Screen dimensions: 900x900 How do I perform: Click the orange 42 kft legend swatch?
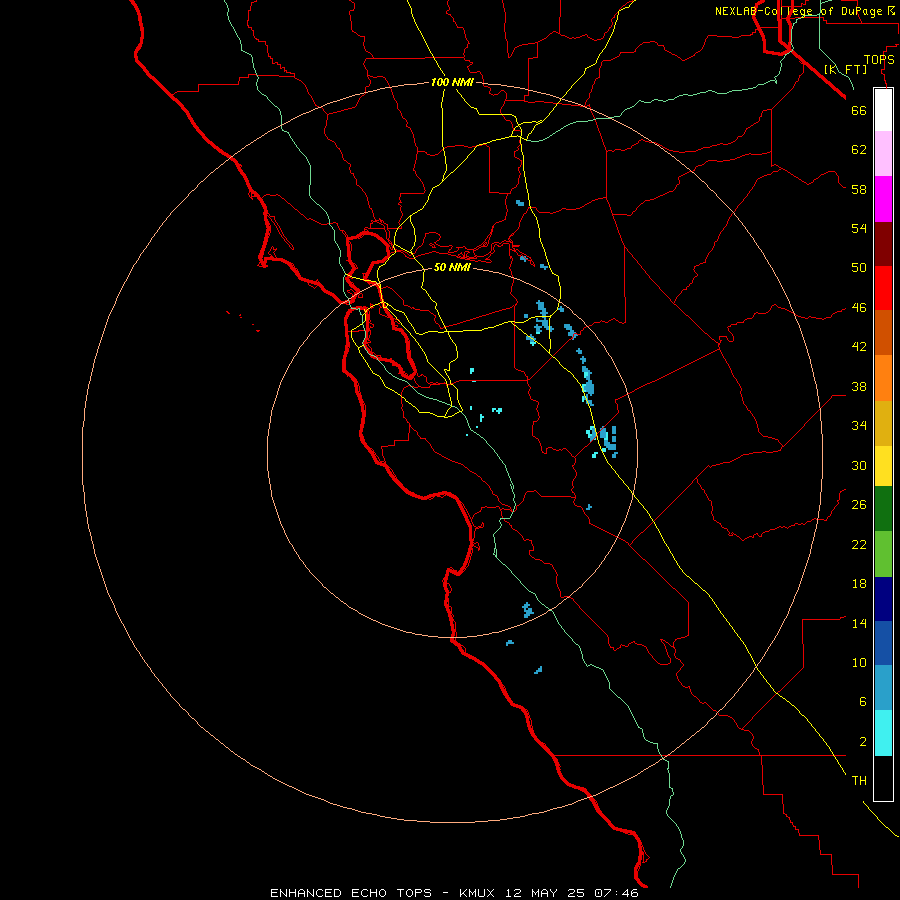click(883, 378)
